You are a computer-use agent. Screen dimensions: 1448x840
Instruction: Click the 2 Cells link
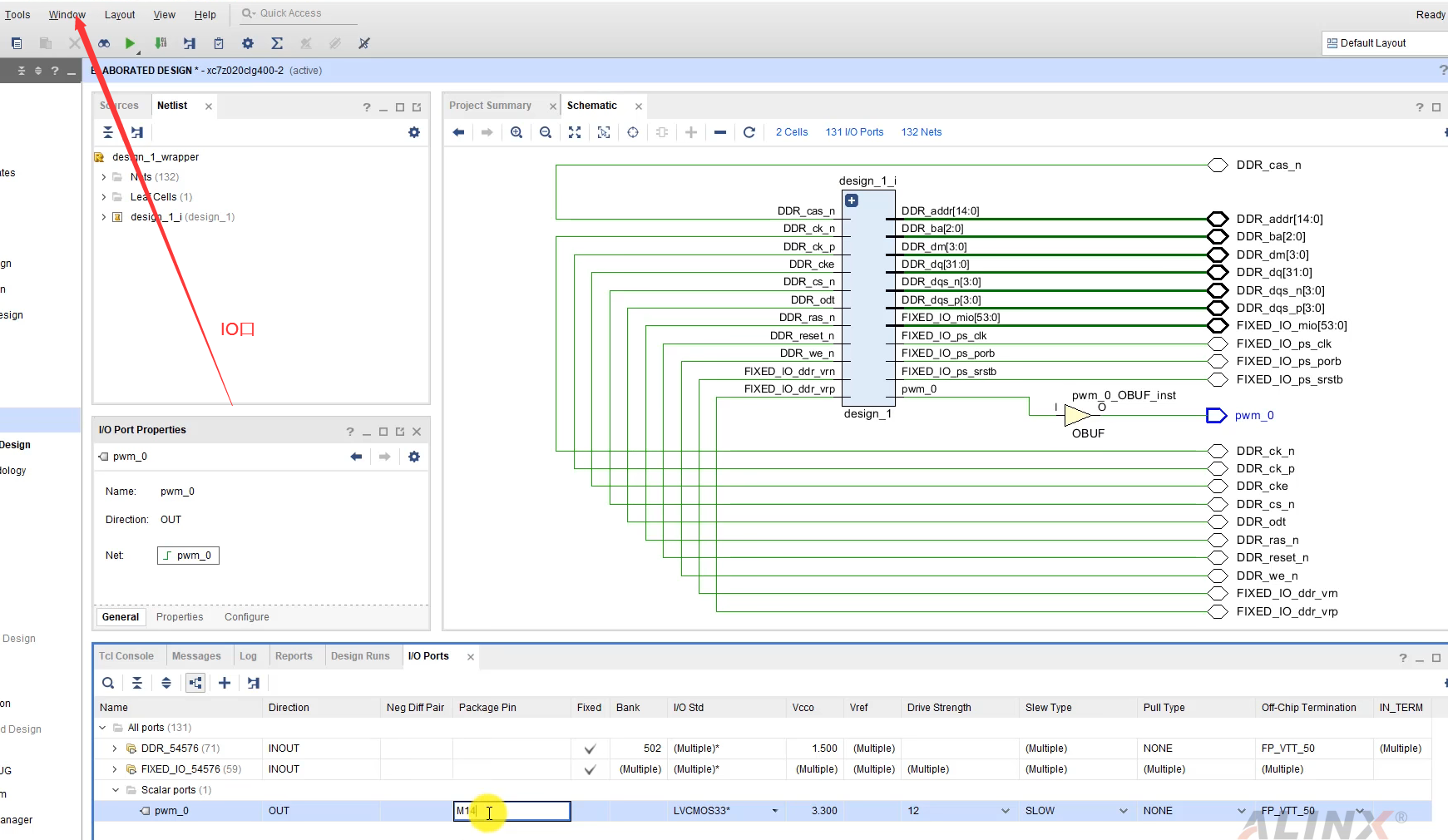click(792, 132)
